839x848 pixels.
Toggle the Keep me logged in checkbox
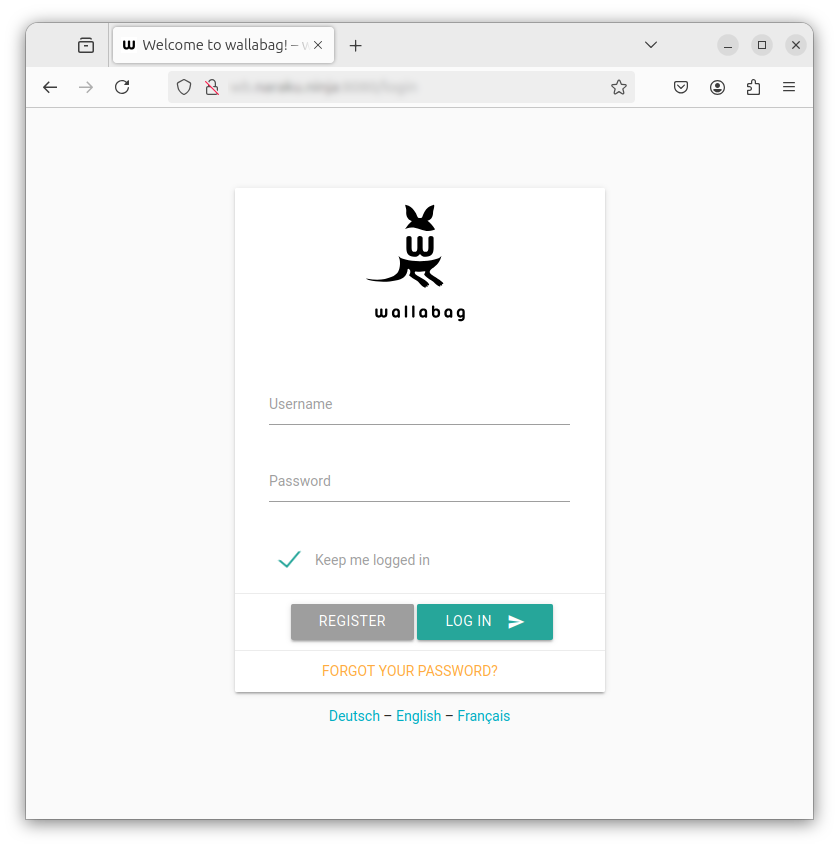pos(289,559)
